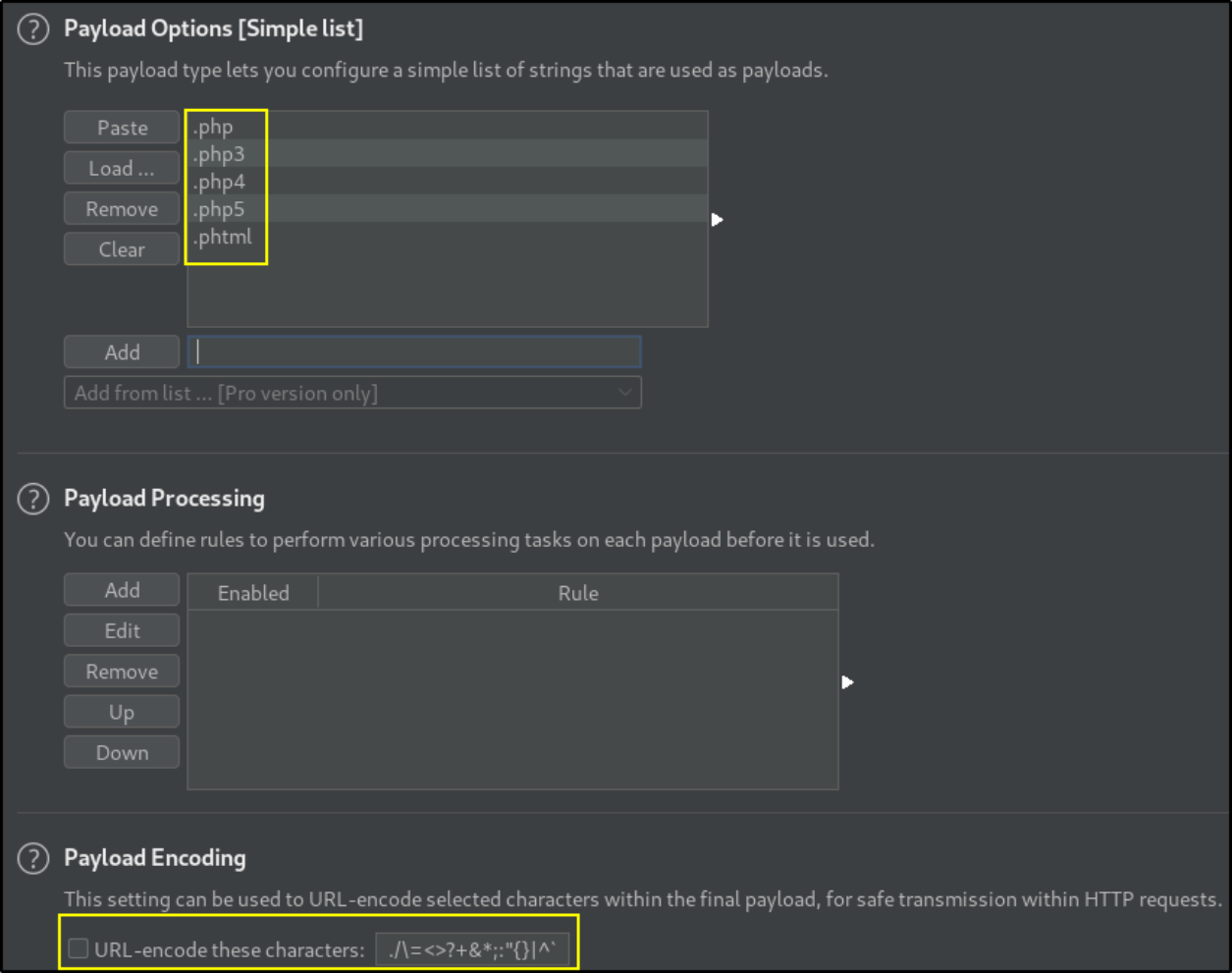Viewport: 1232px width, 973px height.
Task: Click the Rule column header
Action: pyautogui.click(x=578, y=593)
